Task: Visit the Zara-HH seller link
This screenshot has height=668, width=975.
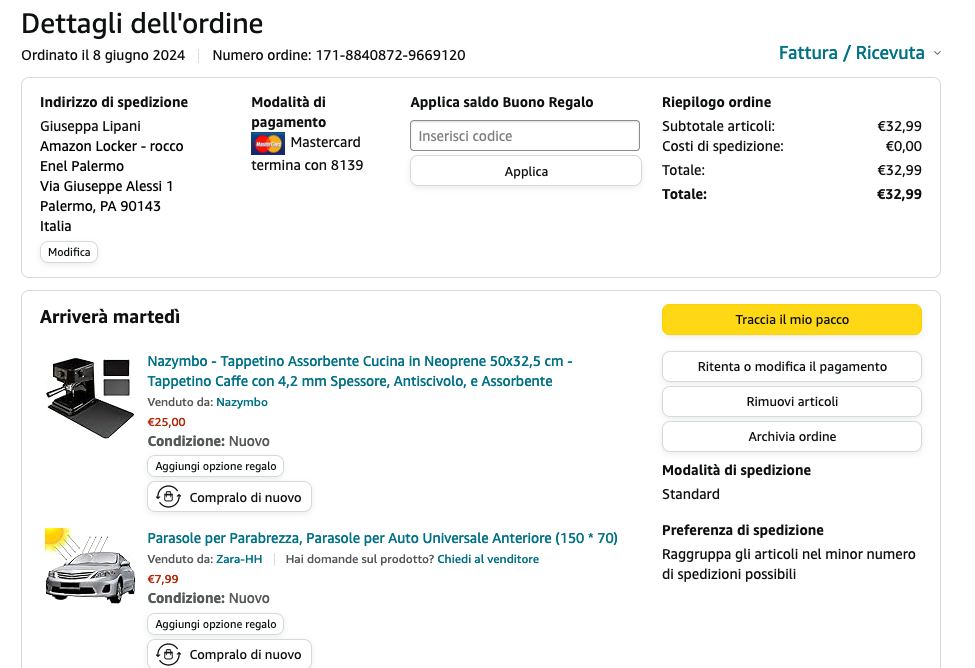Action: click(x=239, y=559)
